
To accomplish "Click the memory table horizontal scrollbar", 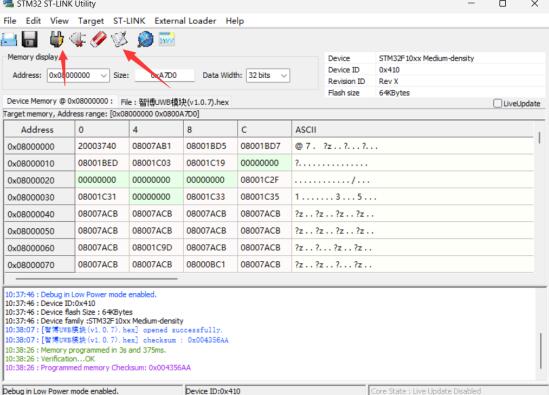I will coord(97,279).
